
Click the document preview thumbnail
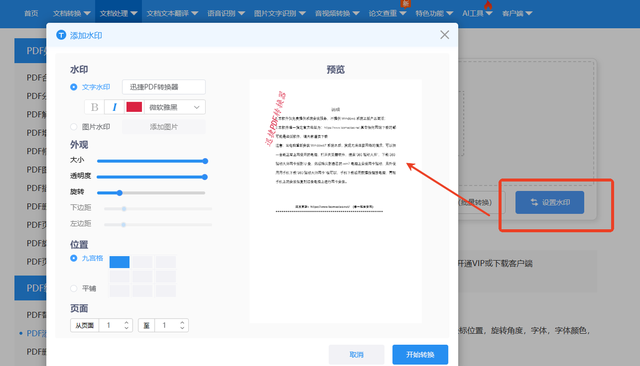(x=336, y=201)
